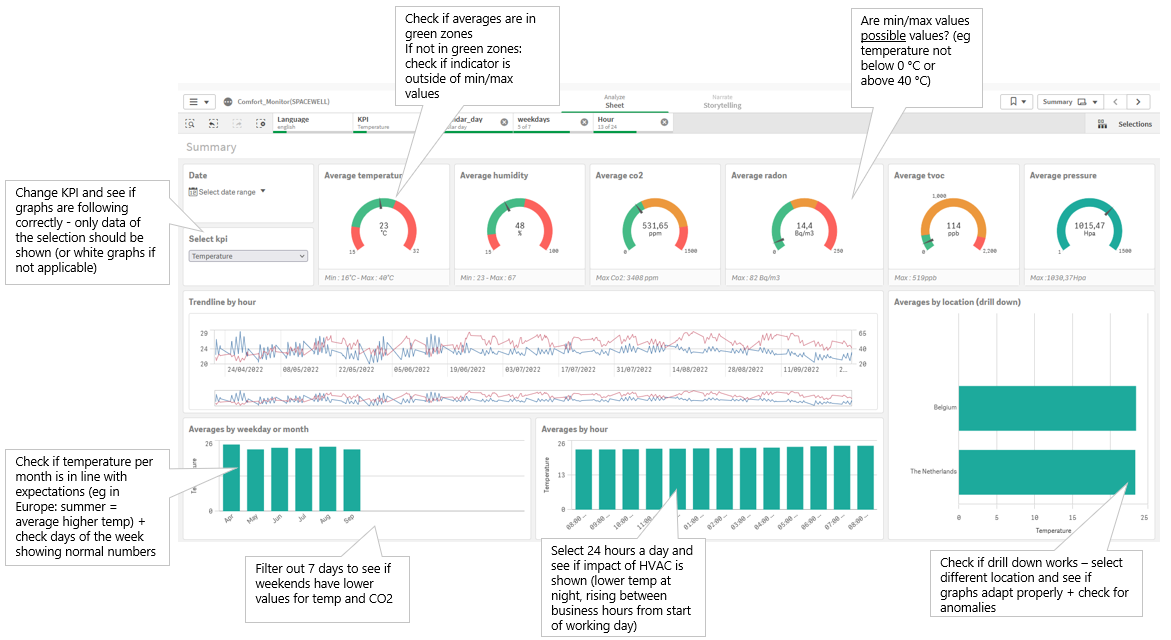The width and height of the screenshot is (1171, 640).
Task: Step back in selections
Action: [x=214, y=123]
